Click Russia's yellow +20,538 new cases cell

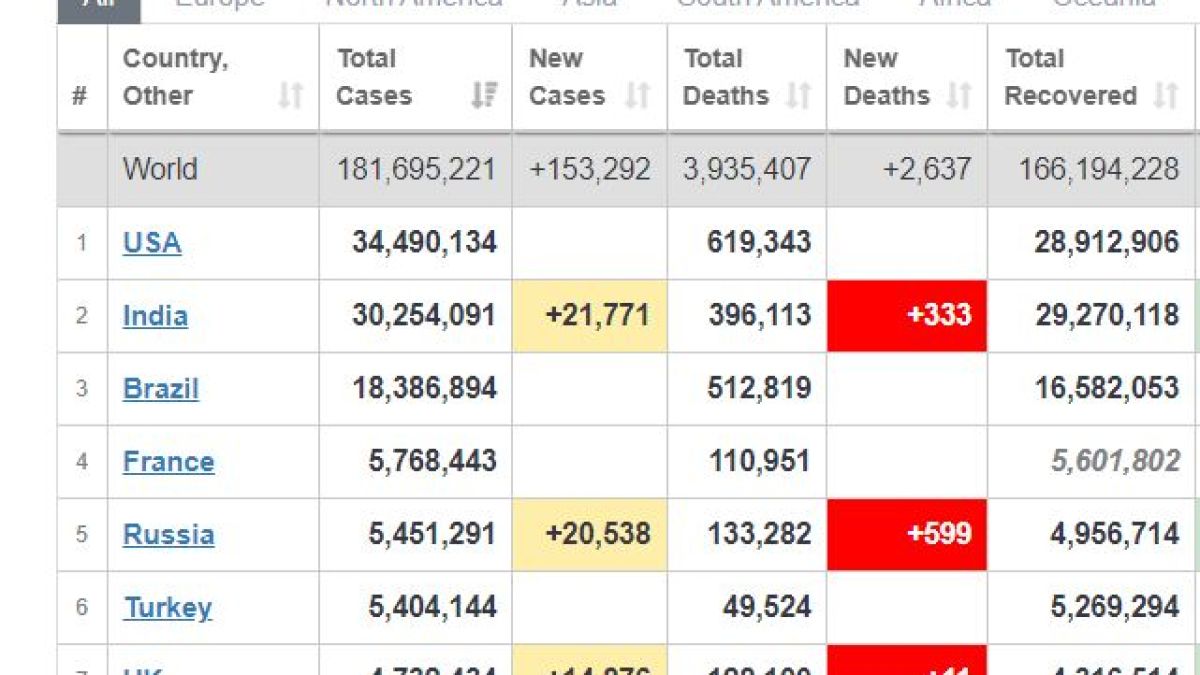click(x=590, y=535)
